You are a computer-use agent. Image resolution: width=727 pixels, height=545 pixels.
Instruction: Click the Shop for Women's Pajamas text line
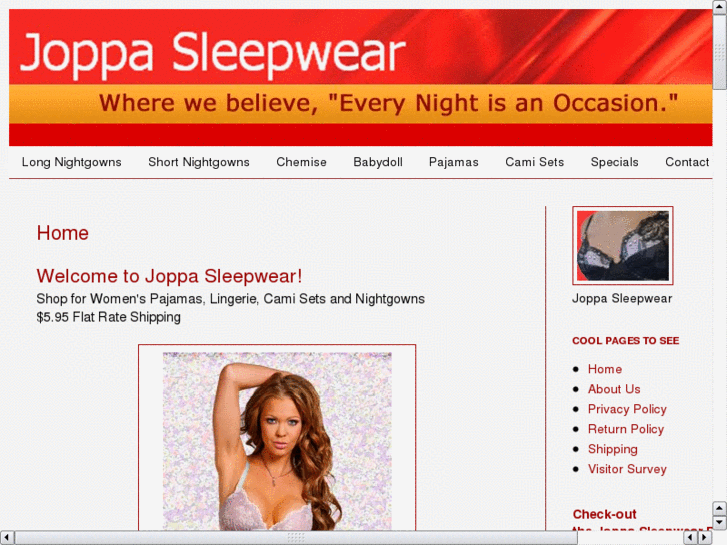pyautogui.click(x=230, y=299)
